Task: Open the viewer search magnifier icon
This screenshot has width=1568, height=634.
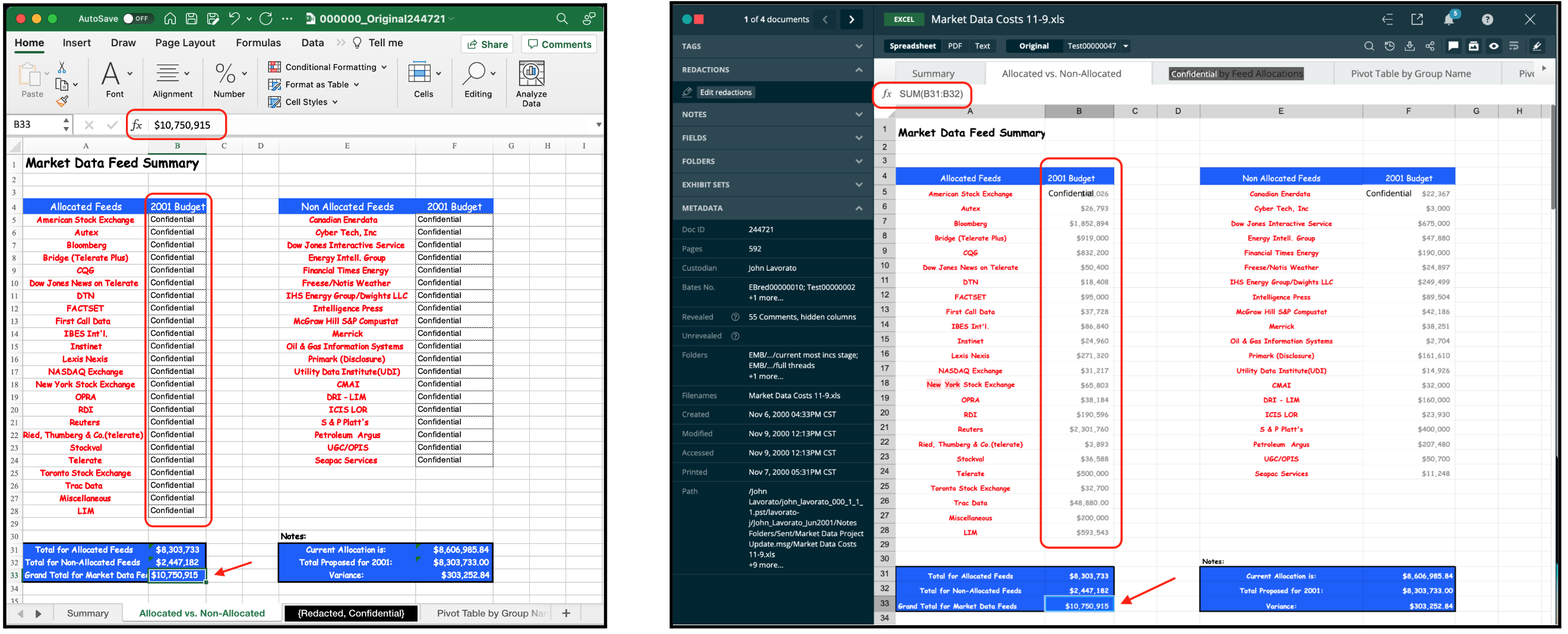Action: tap(1368, 46)
